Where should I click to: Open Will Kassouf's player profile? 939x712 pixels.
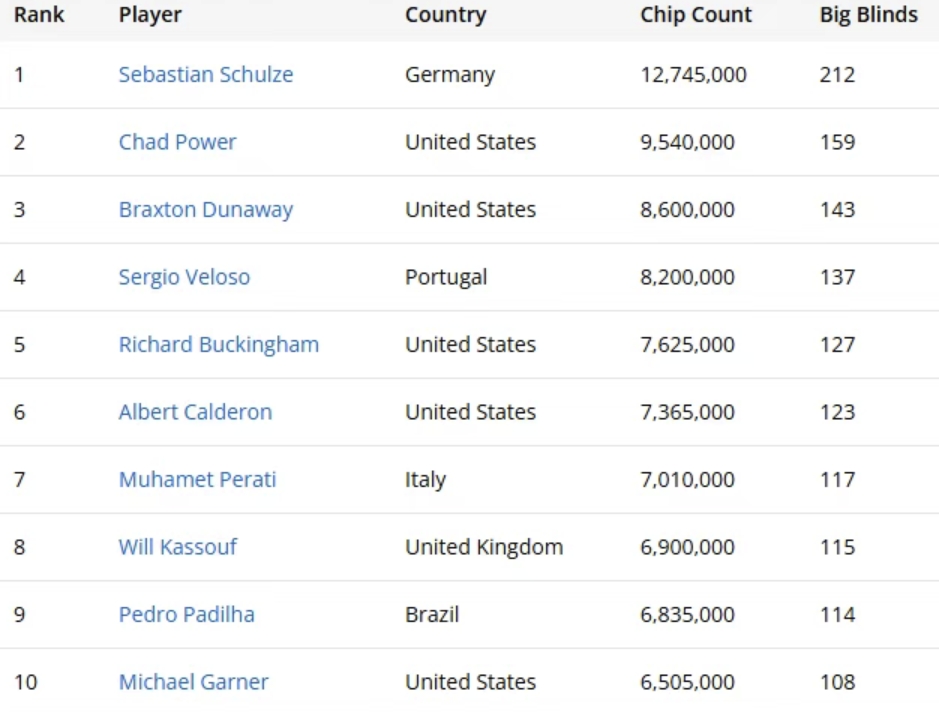(x=177, y=547)
